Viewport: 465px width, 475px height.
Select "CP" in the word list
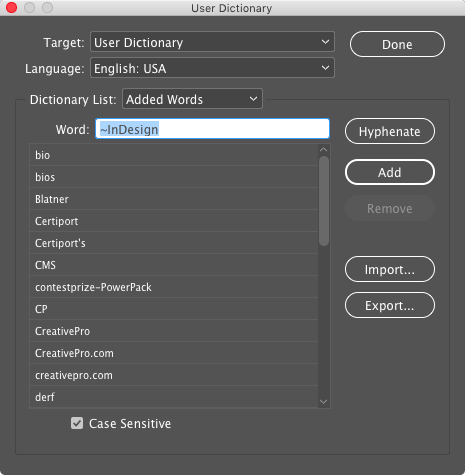[x=174, y=309]
